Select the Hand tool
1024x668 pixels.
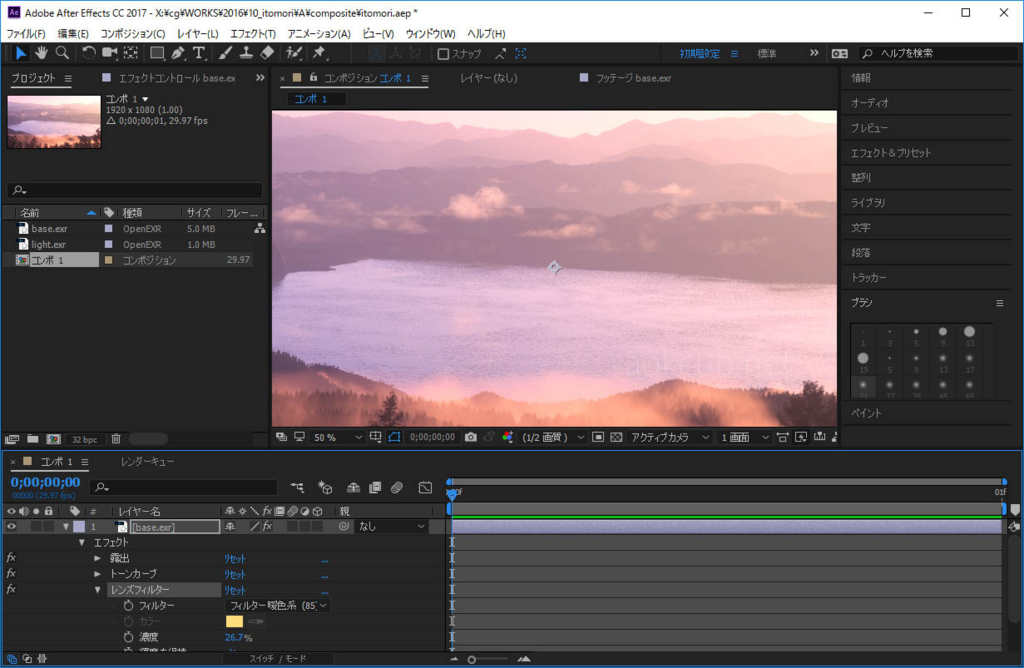(41, 53)
